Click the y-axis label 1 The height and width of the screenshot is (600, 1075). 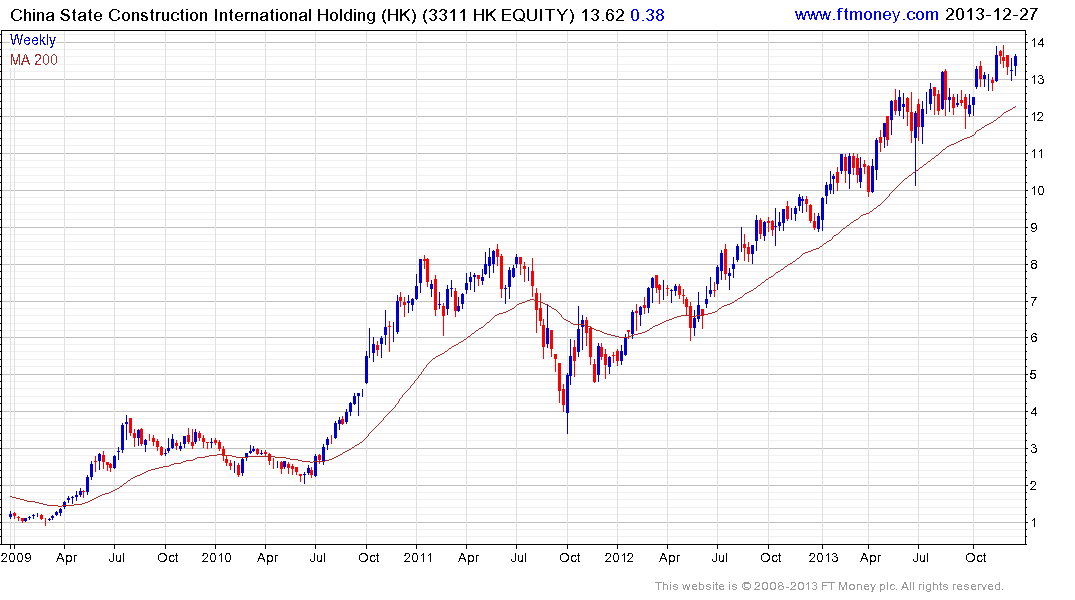[x=1034, y=523]
